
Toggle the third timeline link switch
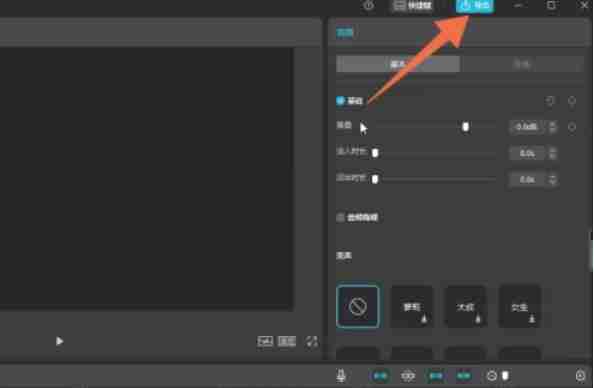coord(436,375)
